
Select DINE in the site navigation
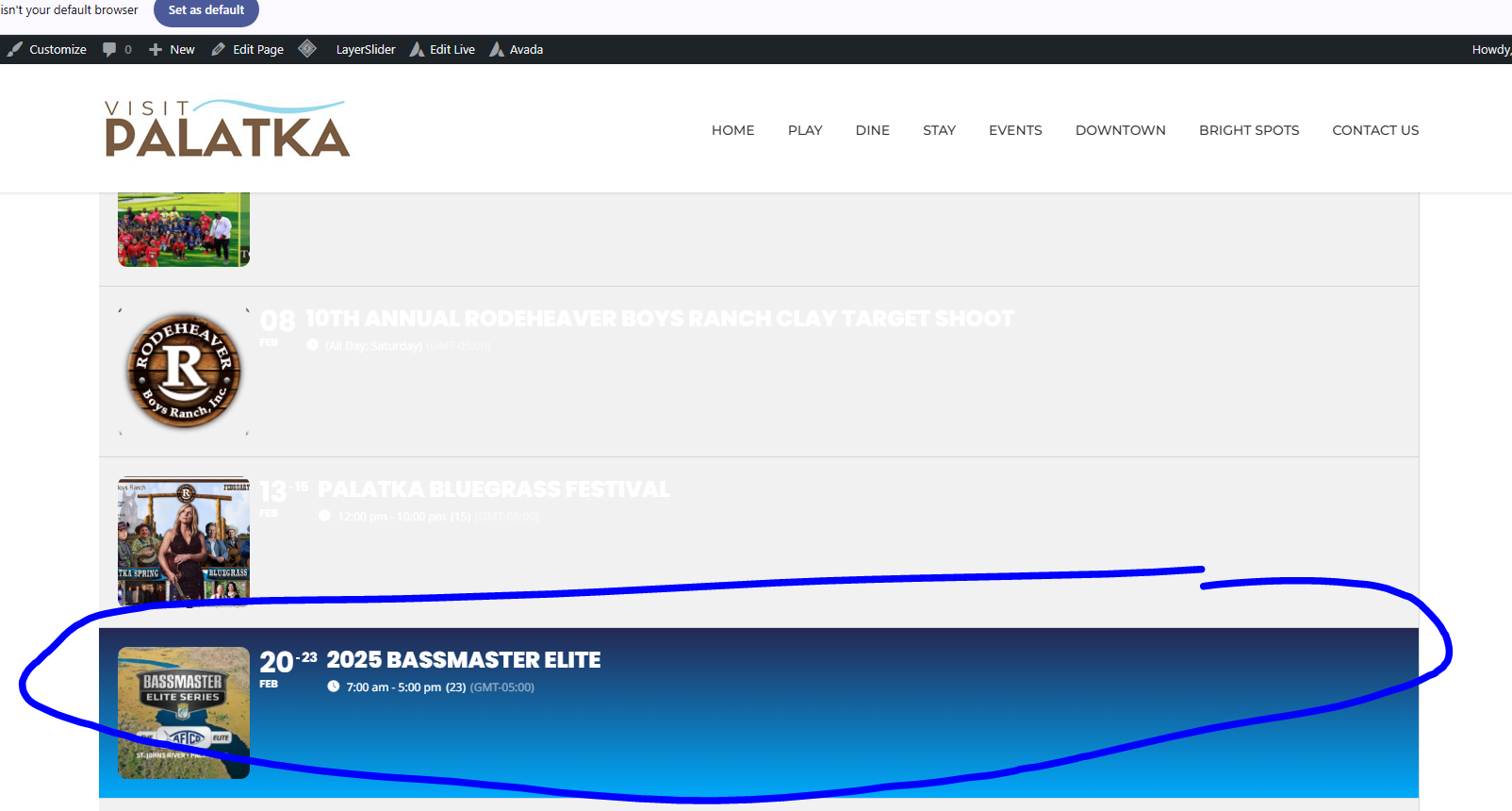click(873, 130)
